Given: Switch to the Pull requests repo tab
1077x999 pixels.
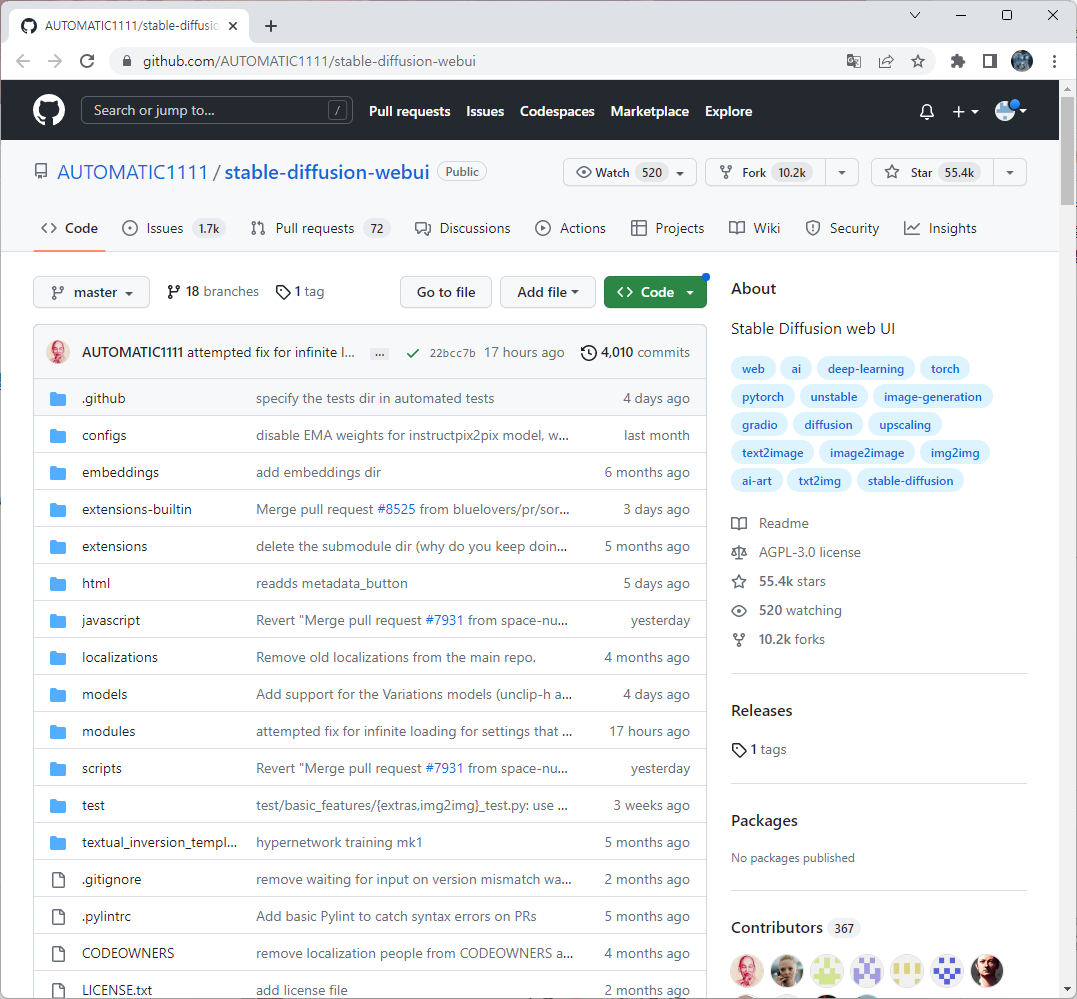Looking at the screenshot, I should click(320, 229).
